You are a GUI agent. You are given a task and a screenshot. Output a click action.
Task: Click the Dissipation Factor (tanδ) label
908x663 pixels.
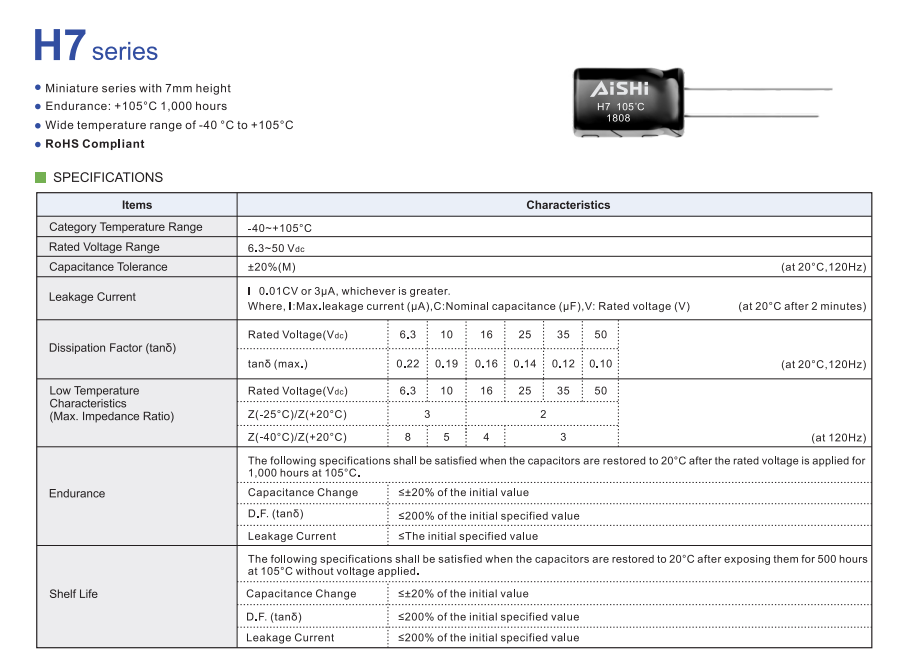coord(112,348)
